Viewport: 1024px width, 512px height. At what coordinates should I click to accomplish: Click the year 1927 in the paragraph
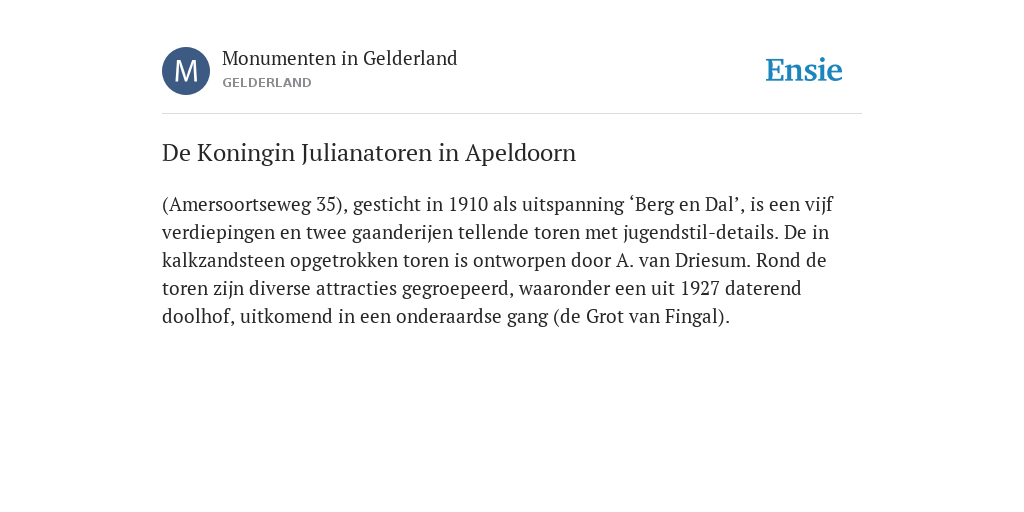click(700, 289)
